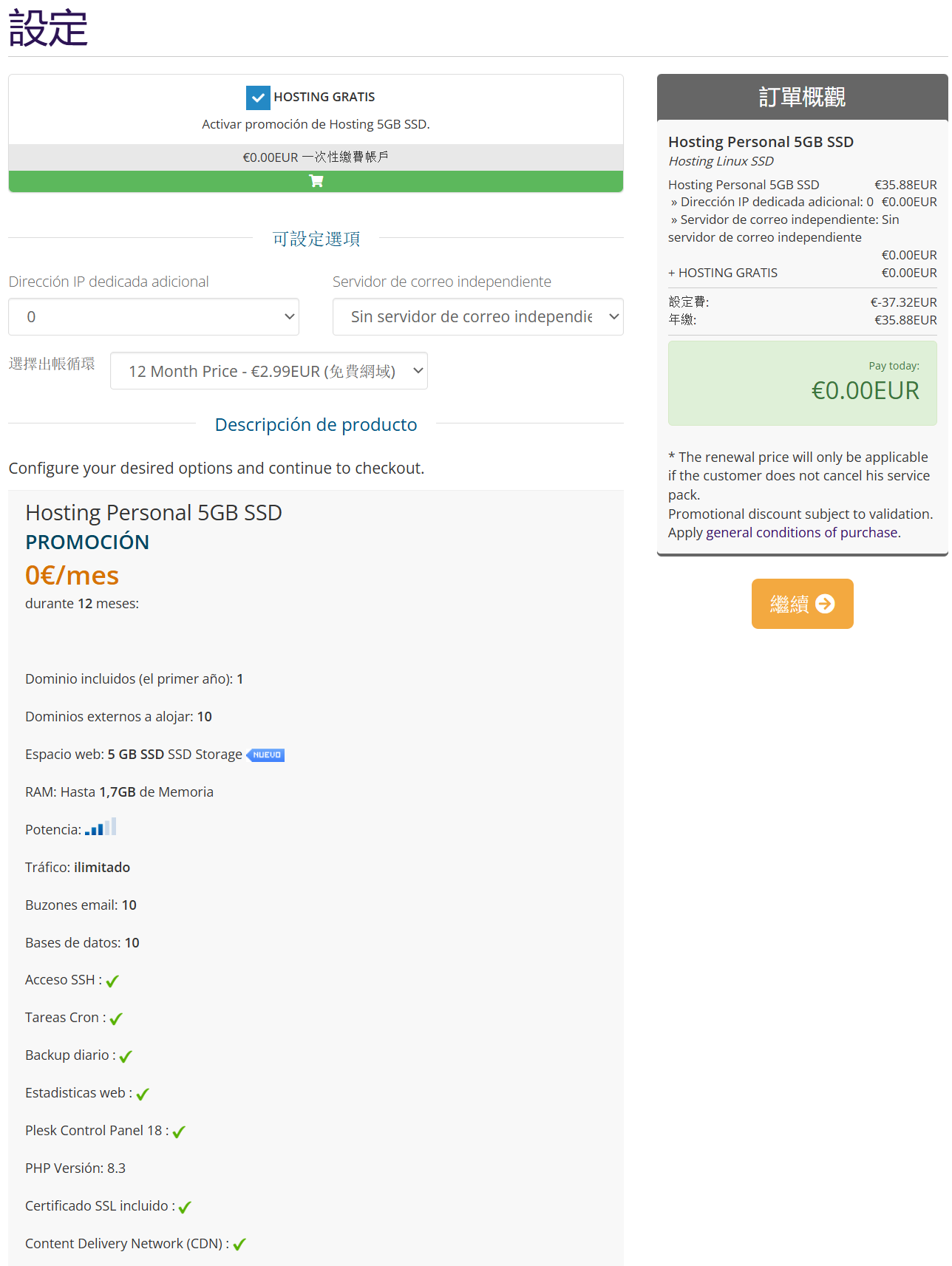This screenshot has width=952, height=1266.
Task: Click the checkmark beside Plesk Control Panel 18
Action: coord(179,1131)
